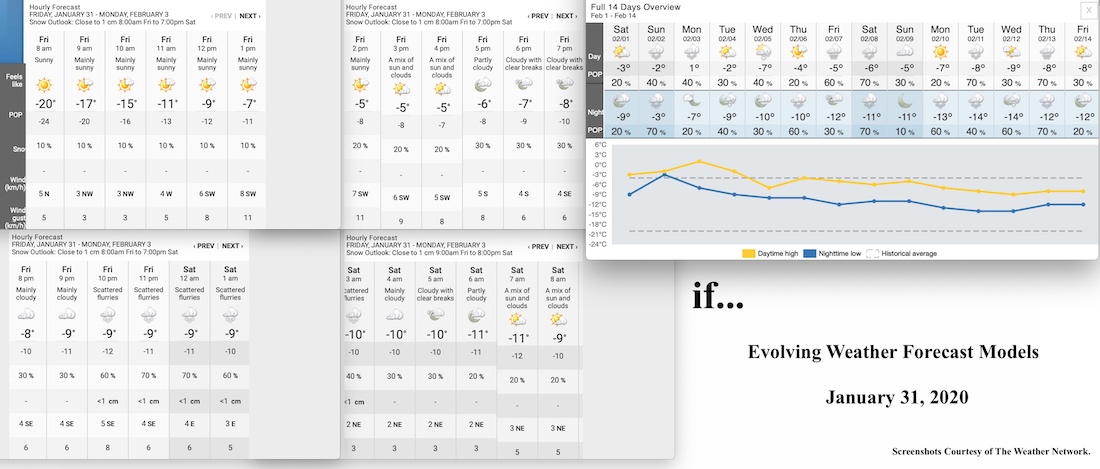1100x469 pixels.
Task: Click the partly cloudy icon for Sat 6 am
Action: (476, 315)
